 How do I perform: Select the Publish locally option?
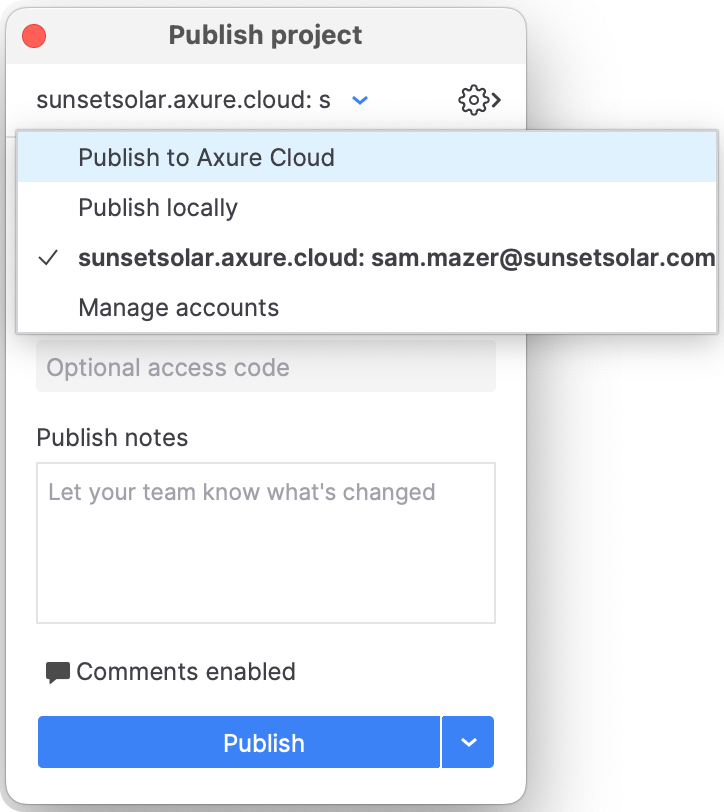(158, 208)
